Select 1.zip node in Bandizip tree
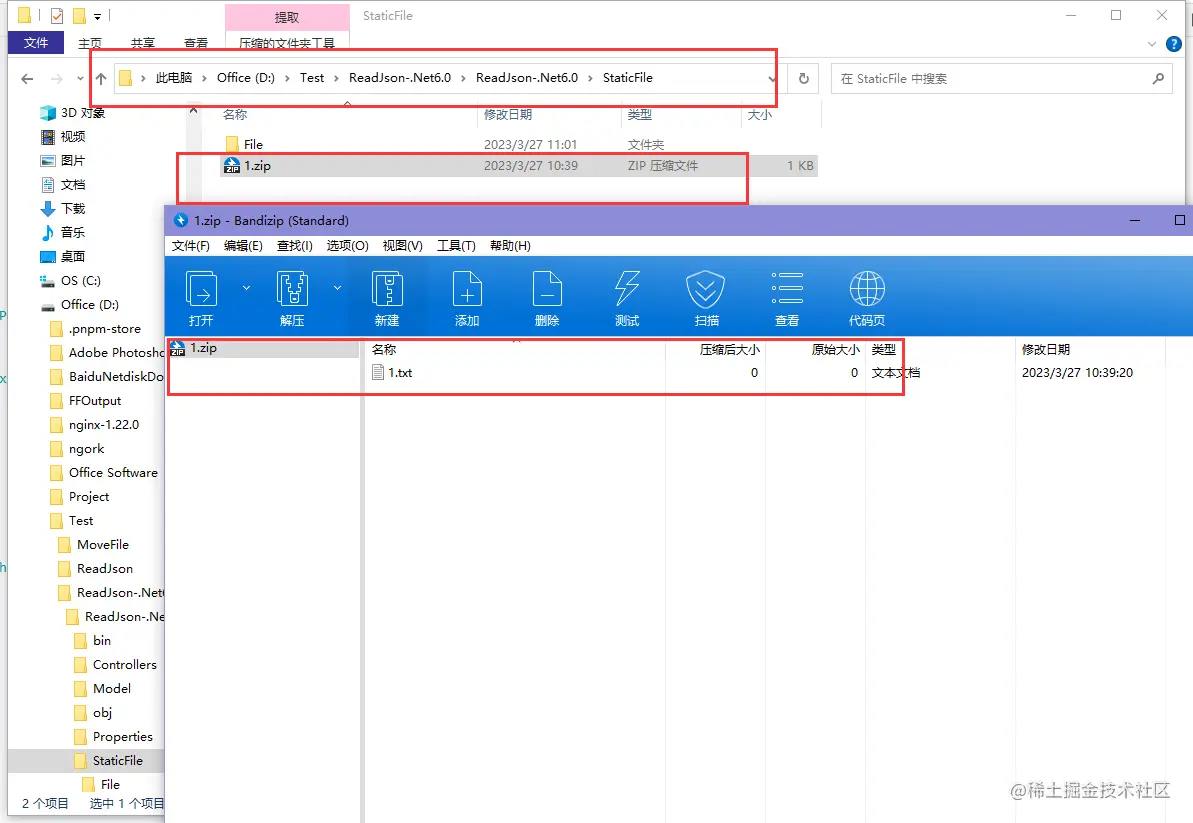This screenshot has height=823, width=1193. coord(203,348)
